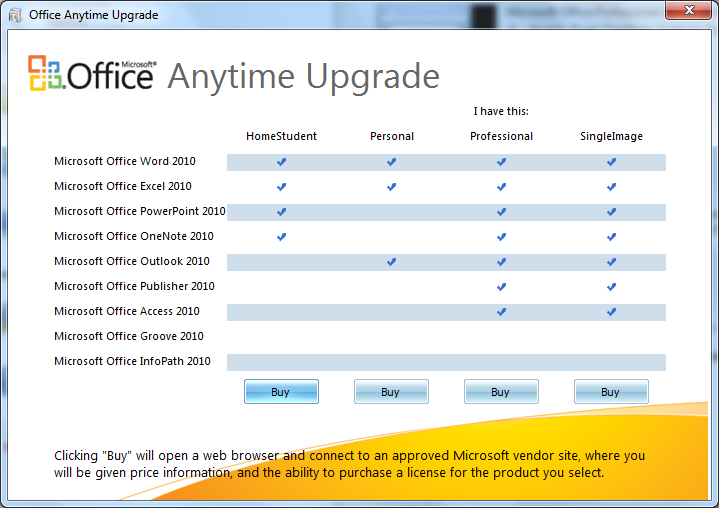Screen dimensions: 719x508
Task: Click Buy under the Personal column
Action: coord(391,392)
